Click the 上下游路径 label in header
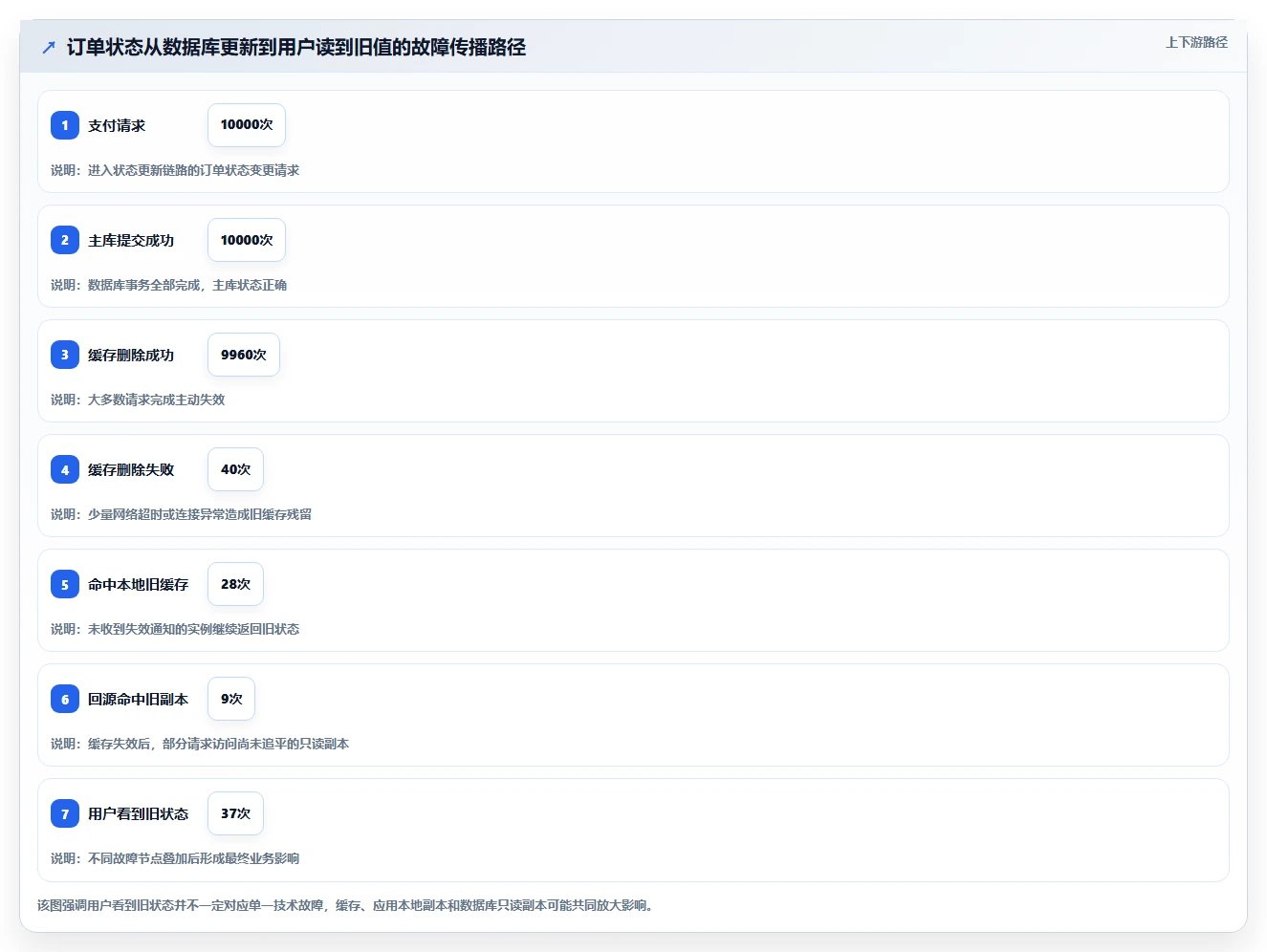Viewport: 1267px width, 952px height. point(1196,42)
